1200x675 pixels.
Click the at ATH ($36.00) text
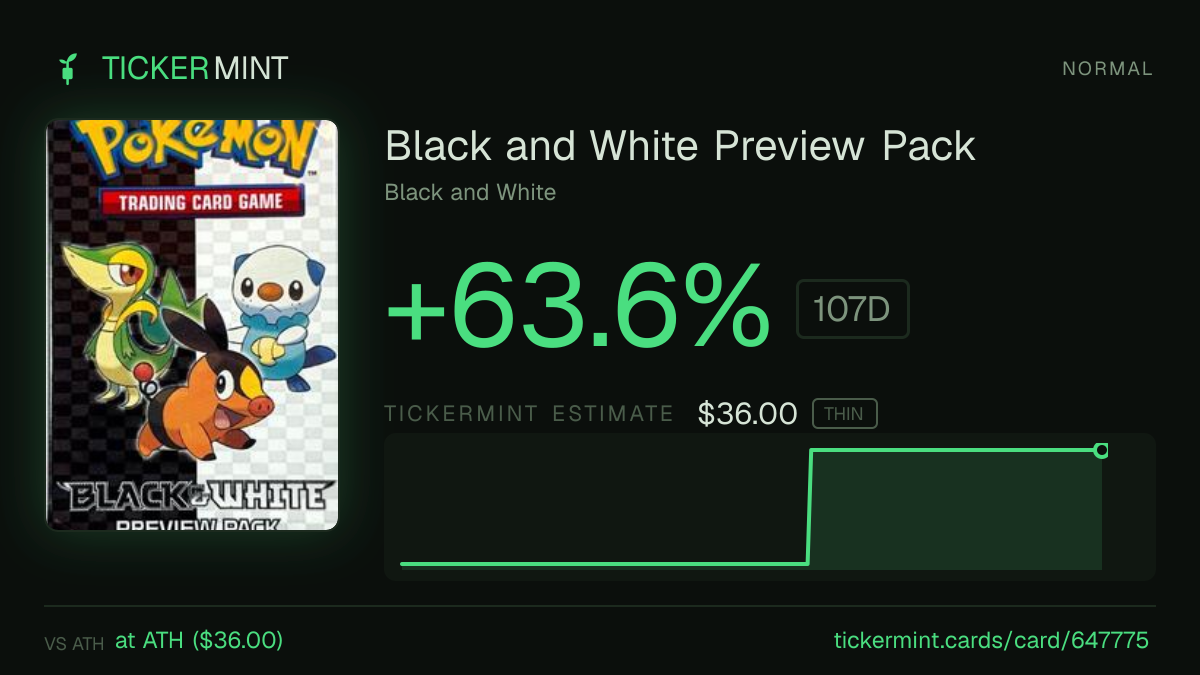[x=199, y=640]
